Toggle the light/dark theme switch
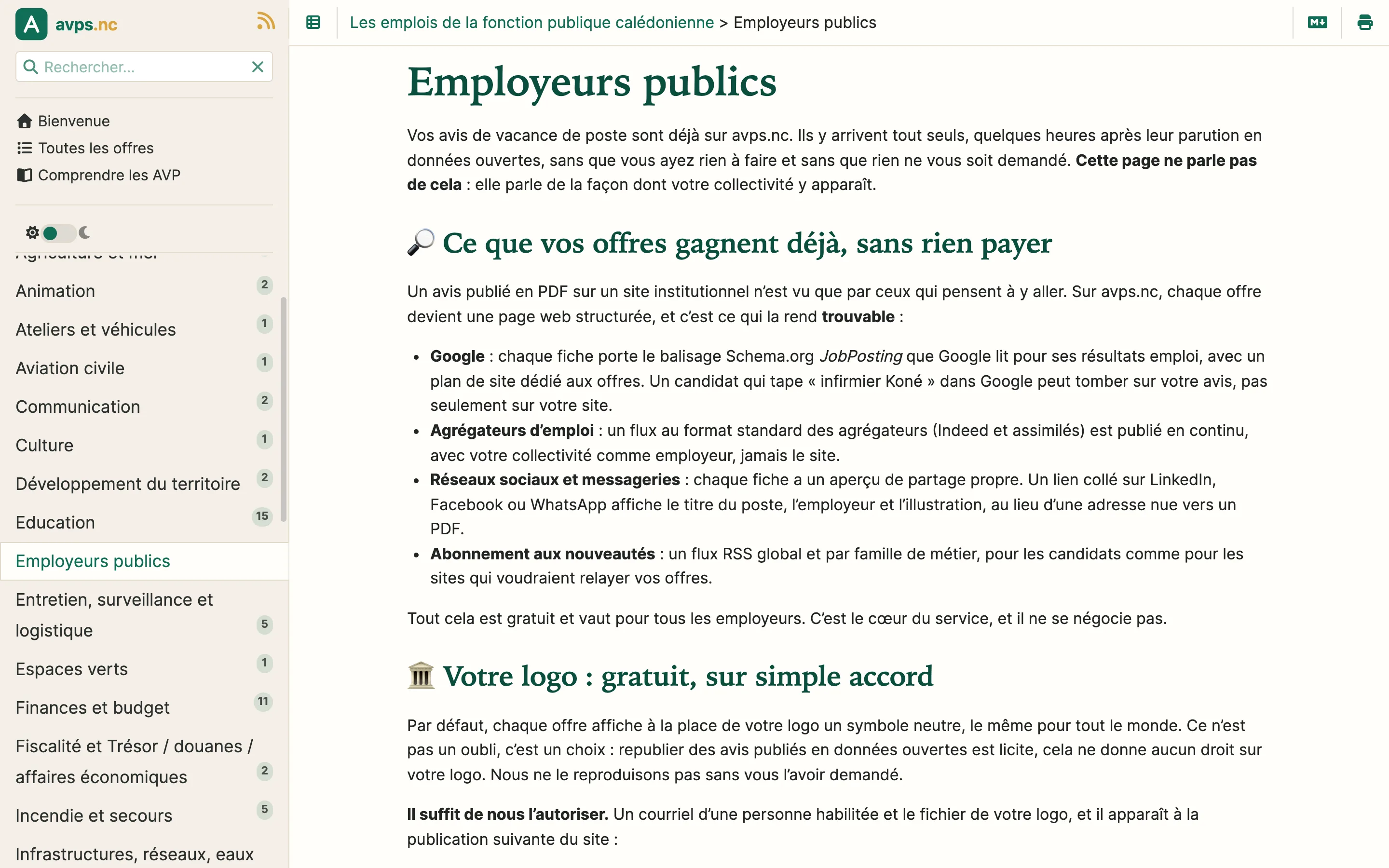 coord(58,232)
